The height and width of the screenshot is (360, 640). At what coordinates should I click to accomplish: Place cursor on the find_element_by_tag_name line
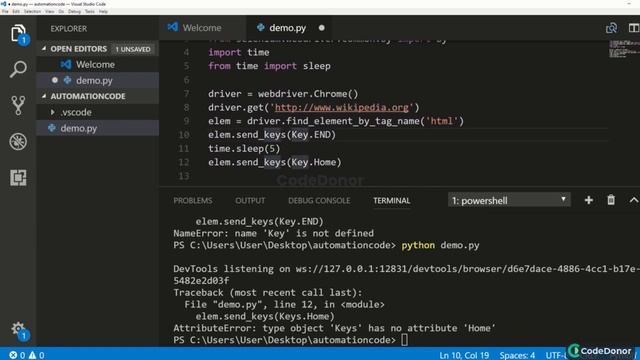[336, 121]
